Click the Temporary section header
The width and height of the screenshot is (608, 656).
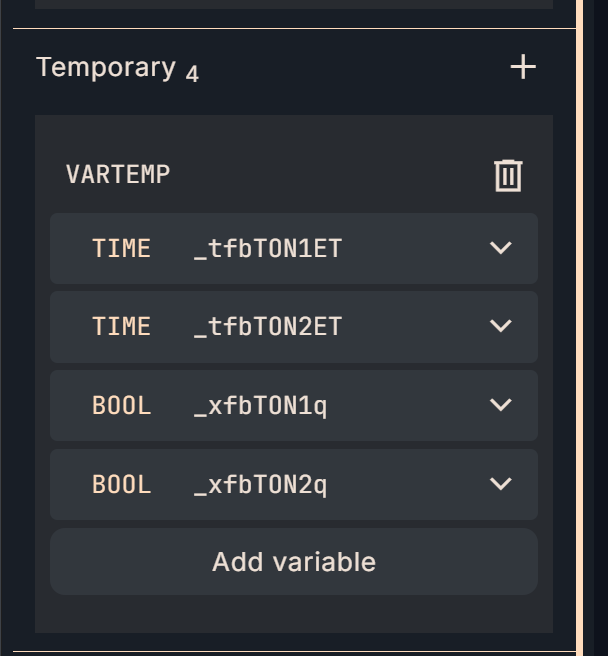coord(106,67)
